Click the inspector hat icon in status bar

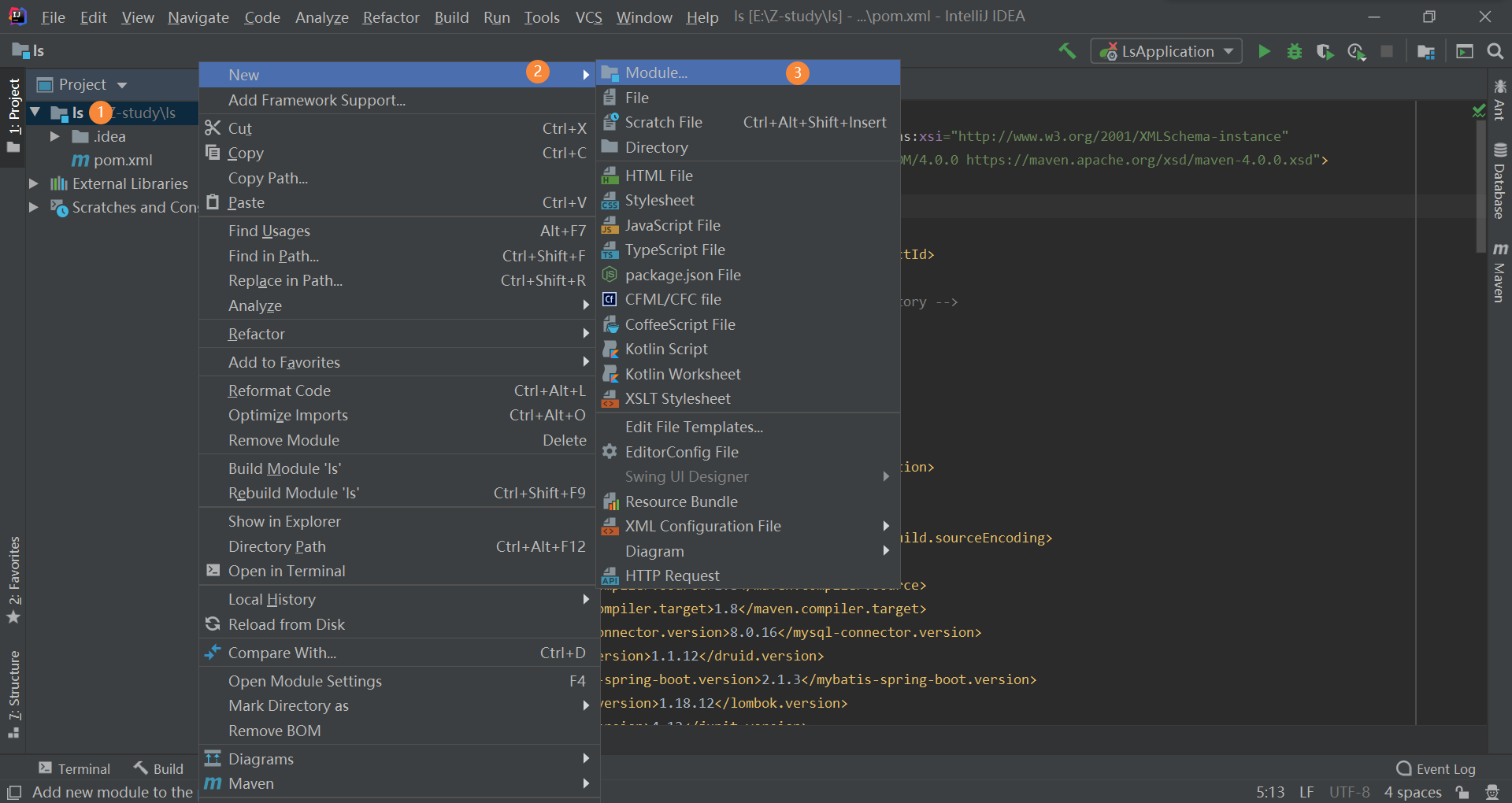coord(1492,792)
